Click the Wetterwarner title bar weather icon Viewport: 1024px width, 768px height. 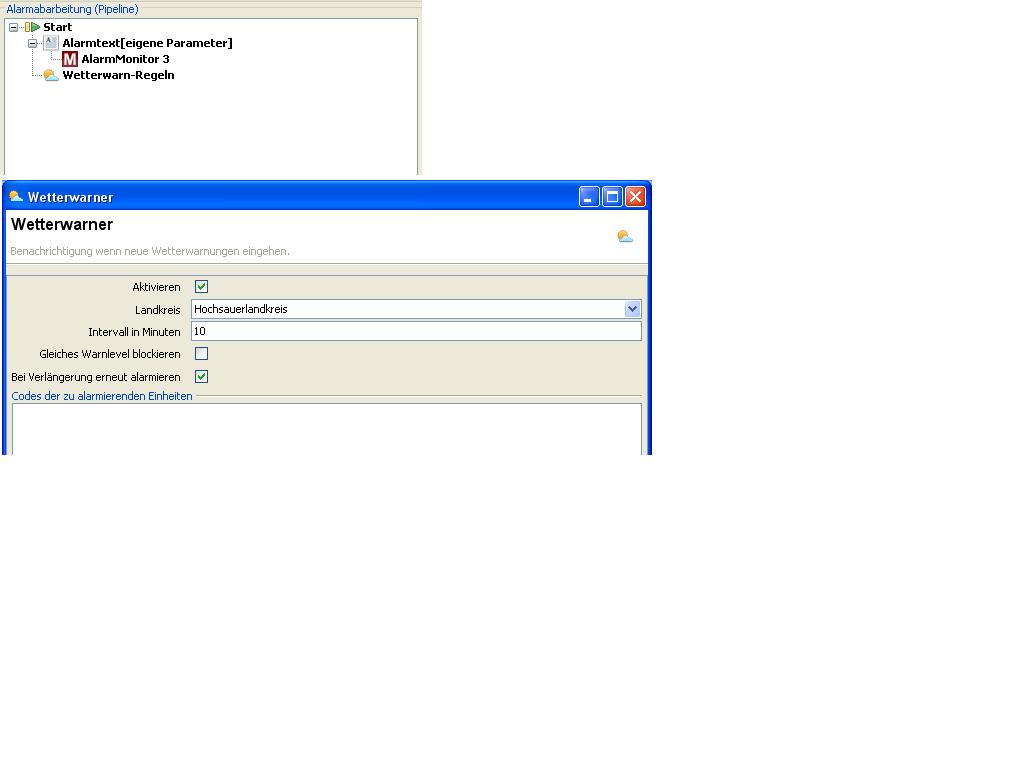coord(16,197)
